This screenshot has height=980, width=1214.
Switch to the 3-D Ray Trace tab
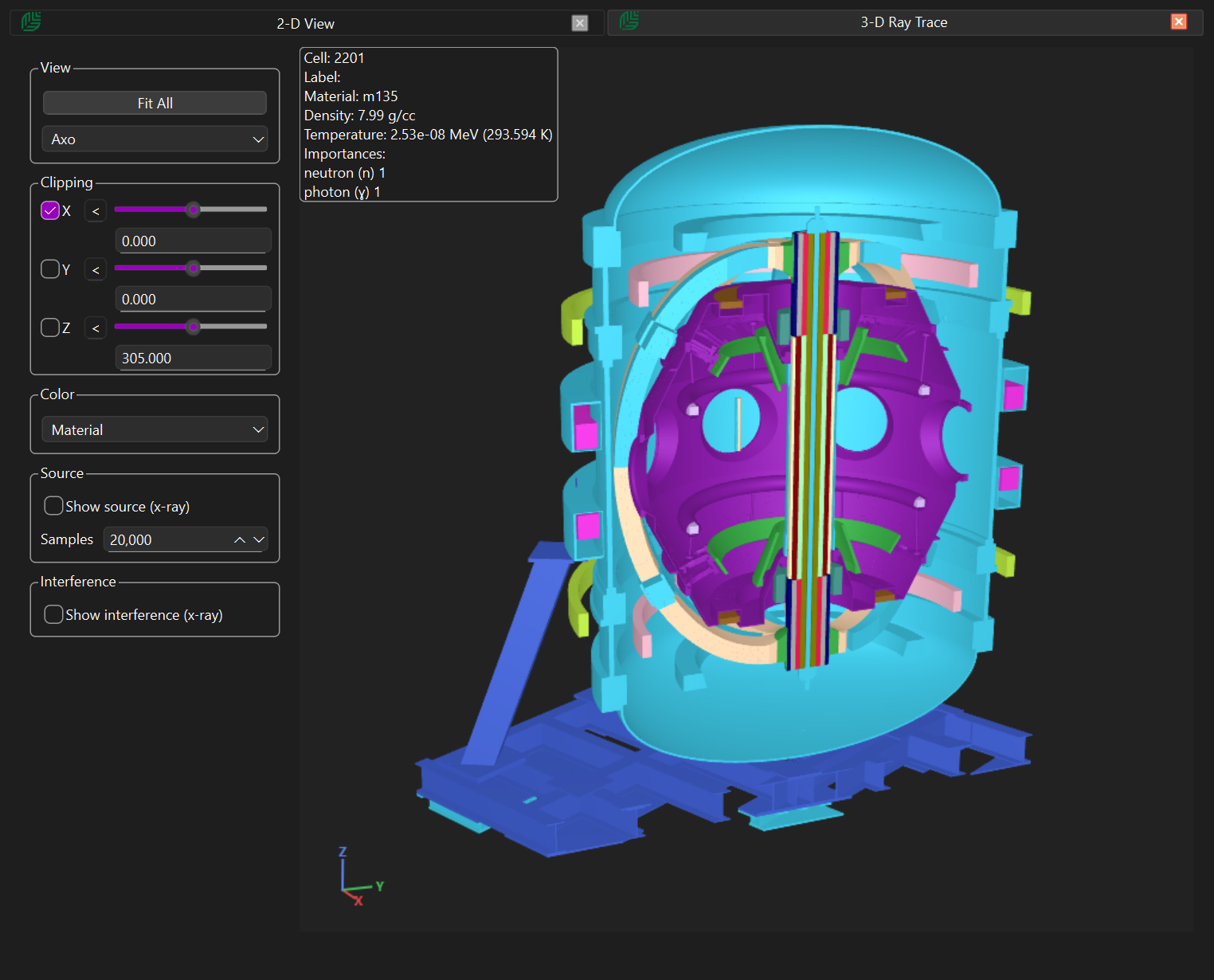904,22
